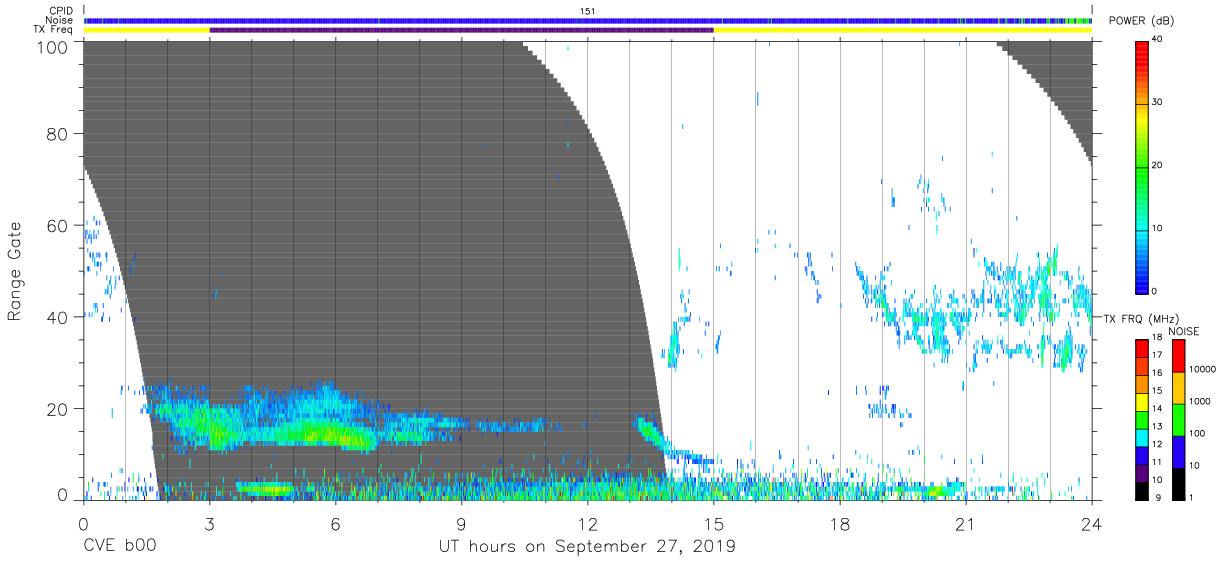1228x567 pixels.
Task: Click the NOISE legend title
Action: click(x=1184, y=332)
